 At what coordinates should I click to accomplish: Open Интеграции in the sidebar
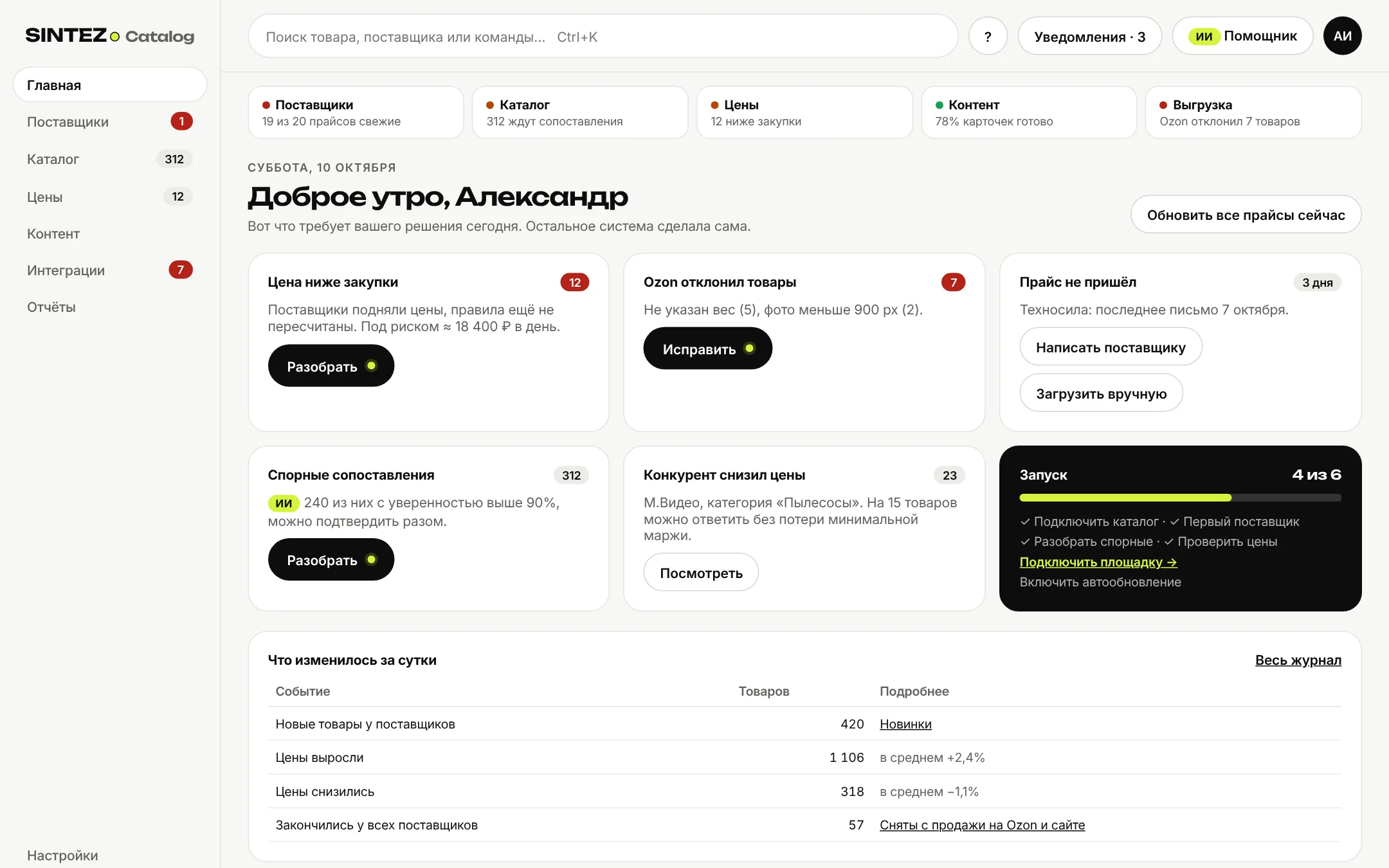109,270
